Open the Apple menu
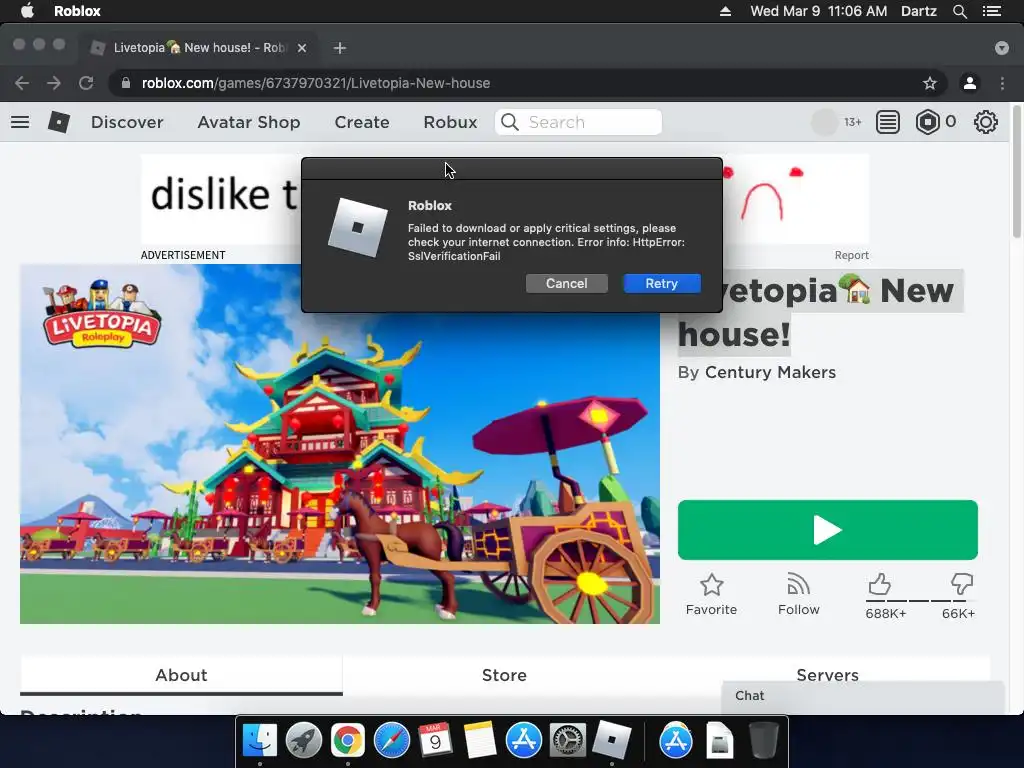The width and height of the screenshot is (1024, 768). 27,11
